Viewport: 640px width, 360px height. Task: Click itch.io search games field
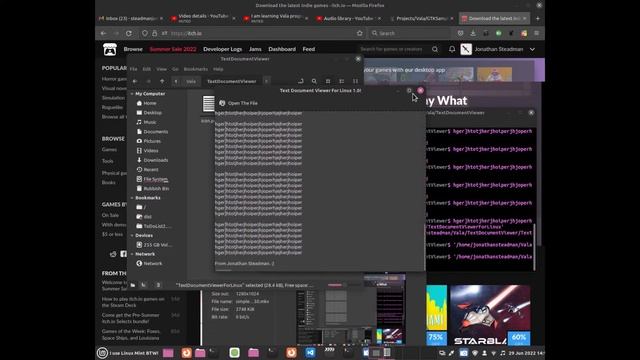pyautogui.click(x=394, y=49)
